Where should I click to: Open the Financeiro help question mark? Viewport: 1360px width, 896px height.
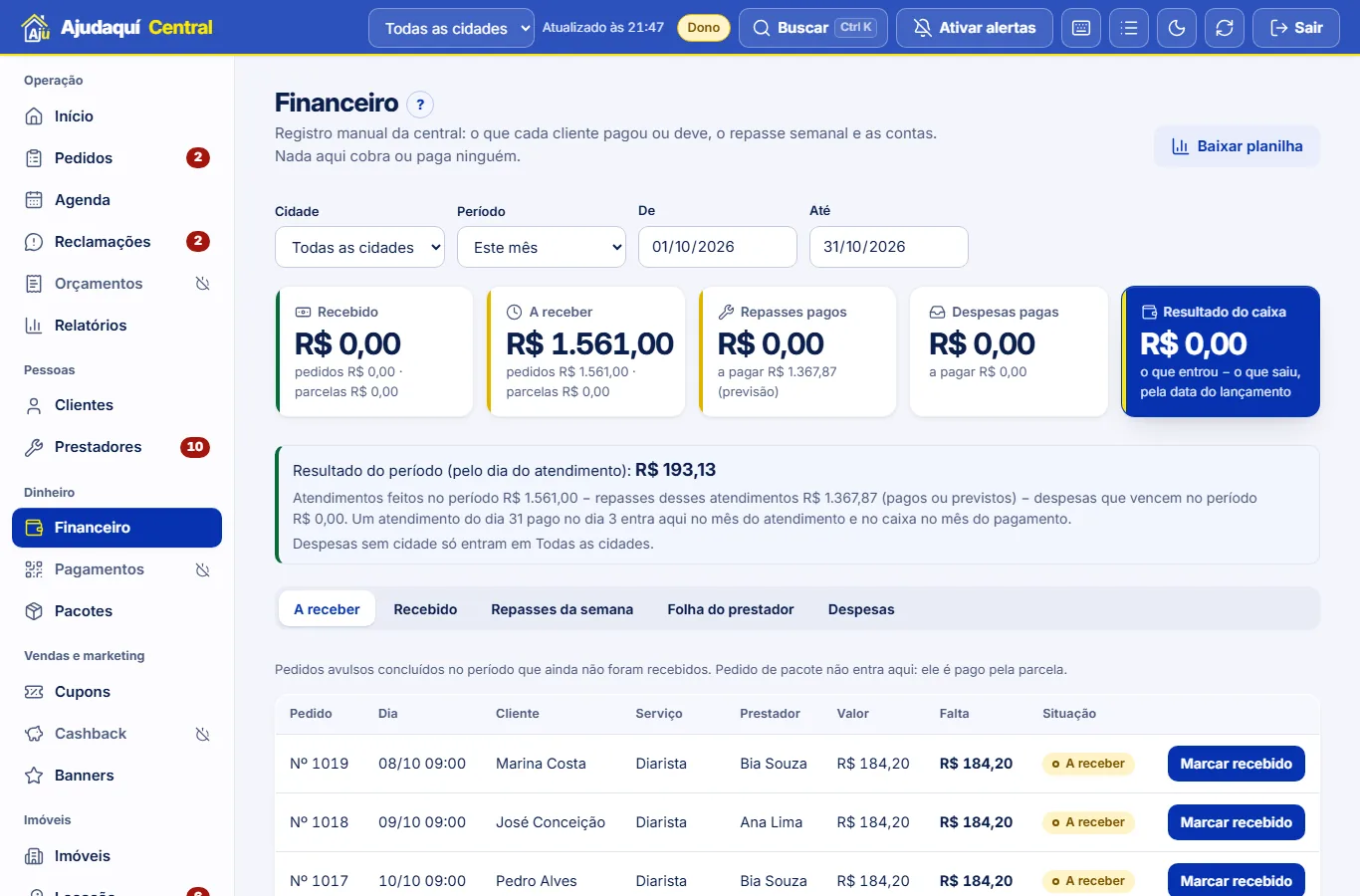[420, 104]
